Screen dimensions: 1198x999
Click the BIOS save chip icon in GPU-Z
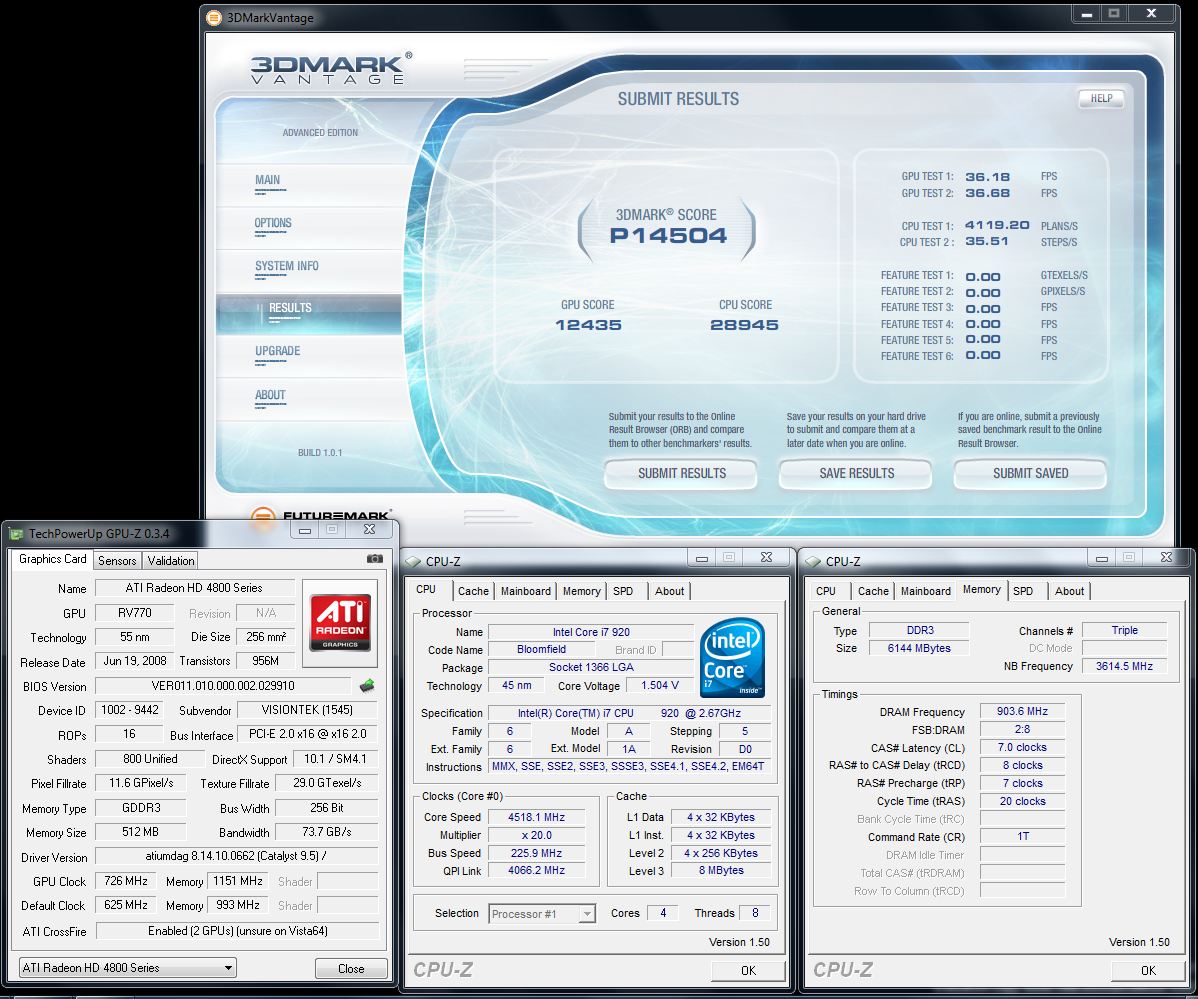[x=367, y=686]
